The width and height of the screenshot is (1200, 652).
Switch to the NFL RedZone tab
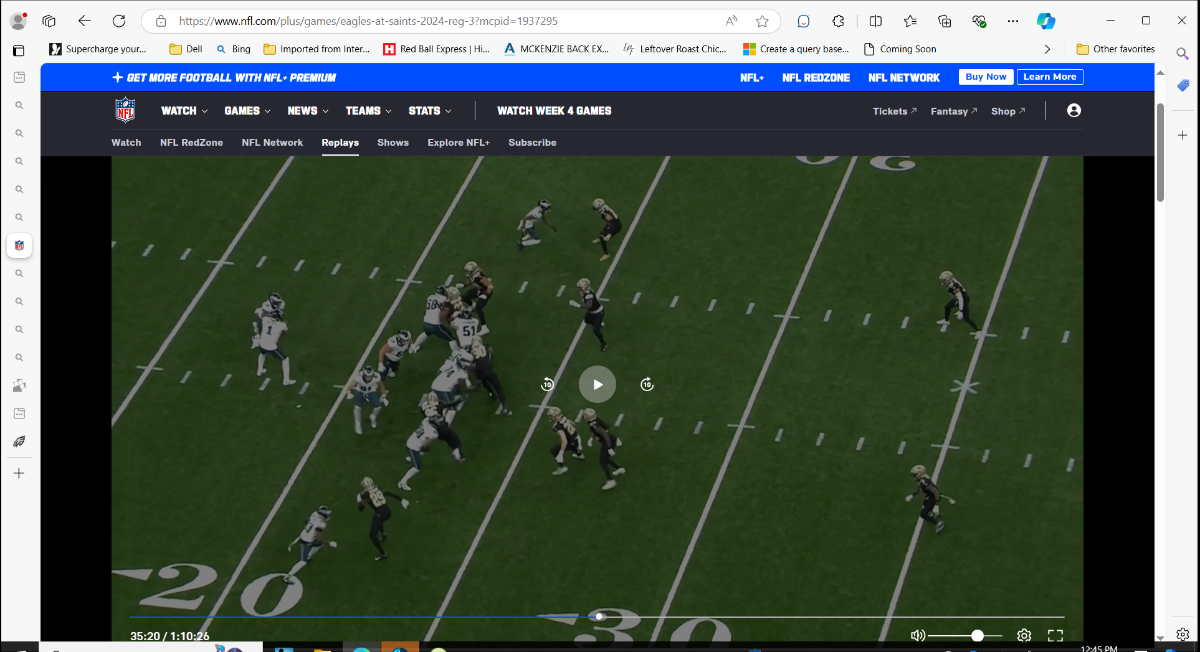(191, 142)
